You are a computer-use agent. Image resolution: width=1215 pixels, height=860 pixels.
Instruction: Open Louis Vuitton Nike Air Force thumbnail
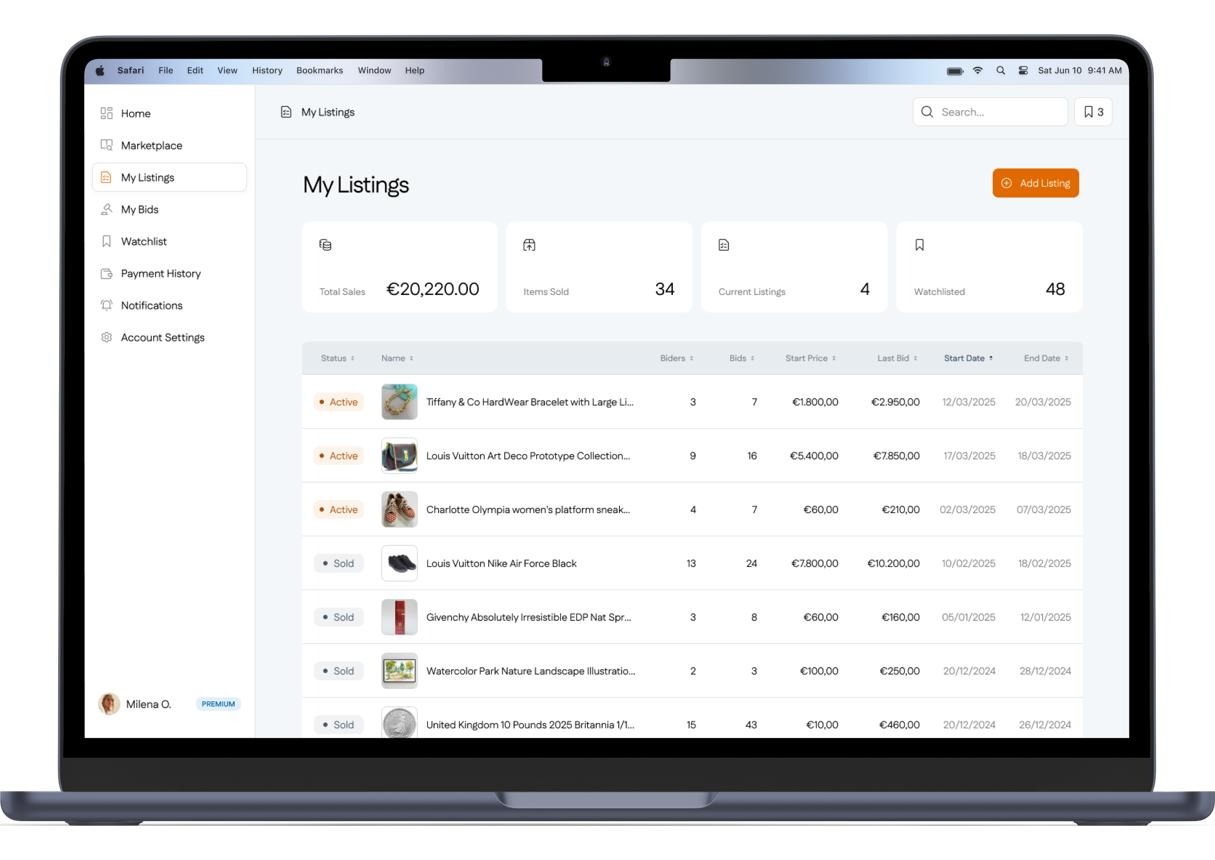399,563
